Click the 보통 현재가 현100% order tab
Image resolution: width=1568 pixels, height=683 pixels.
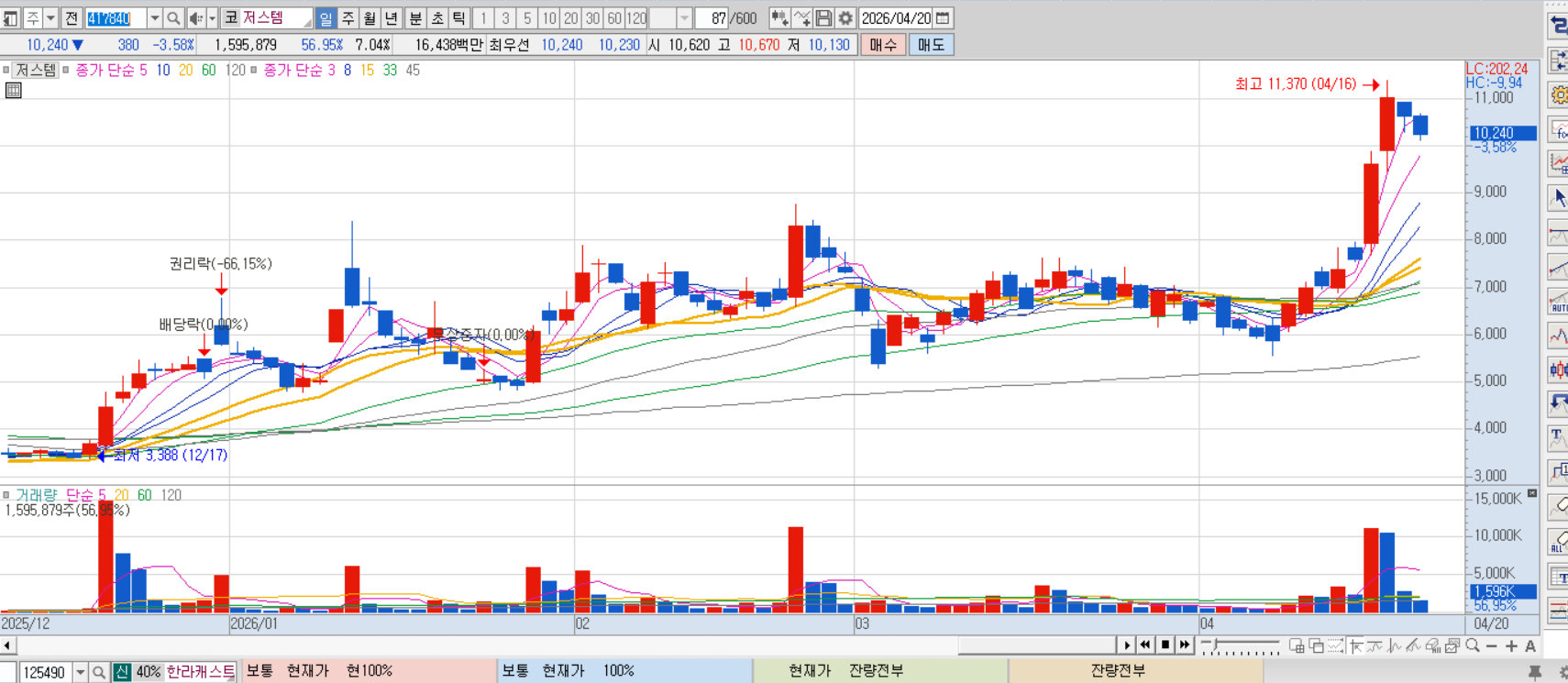click(x=369, y=671)
